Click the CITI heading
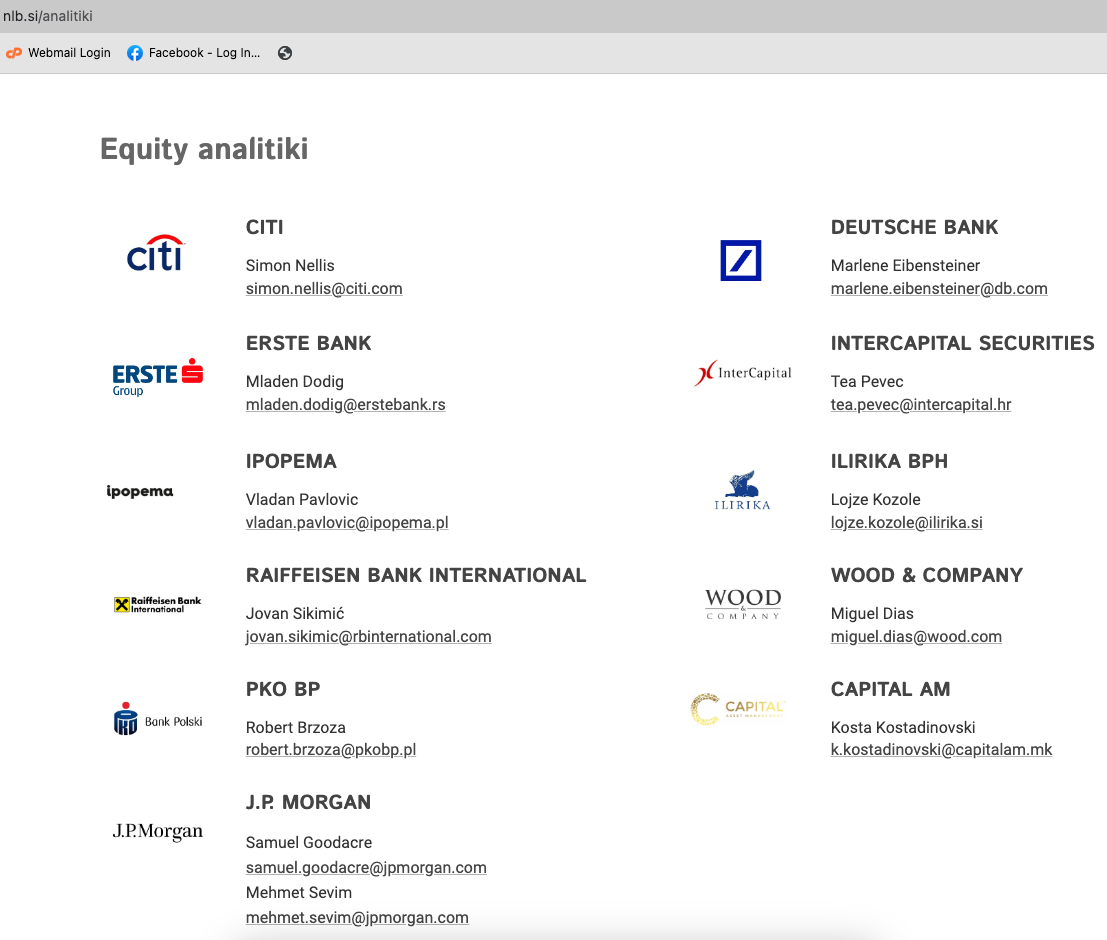The width and height of the screenshot is (1107, 940). (x=265, y=227)
